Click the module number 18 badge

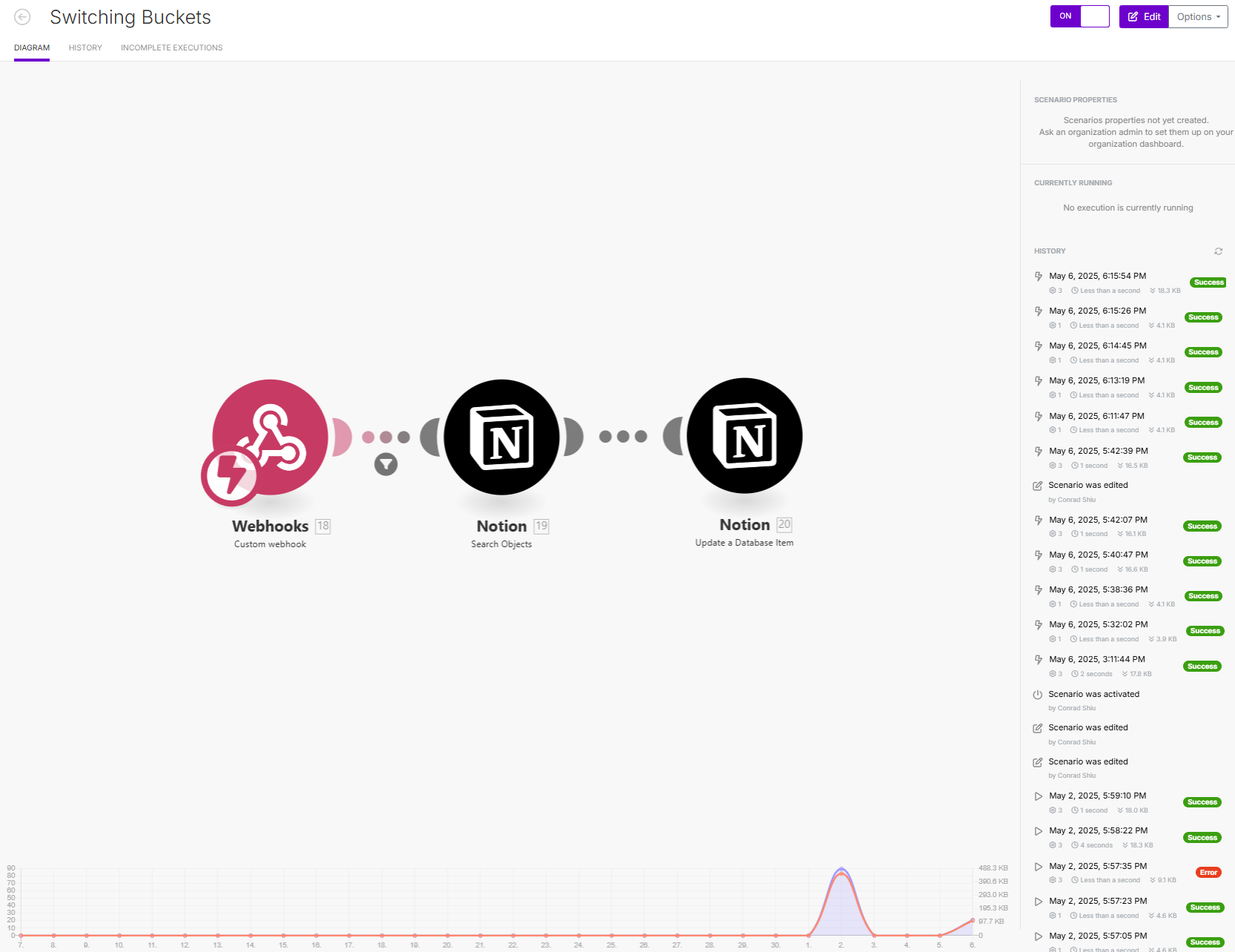(323, 526)
